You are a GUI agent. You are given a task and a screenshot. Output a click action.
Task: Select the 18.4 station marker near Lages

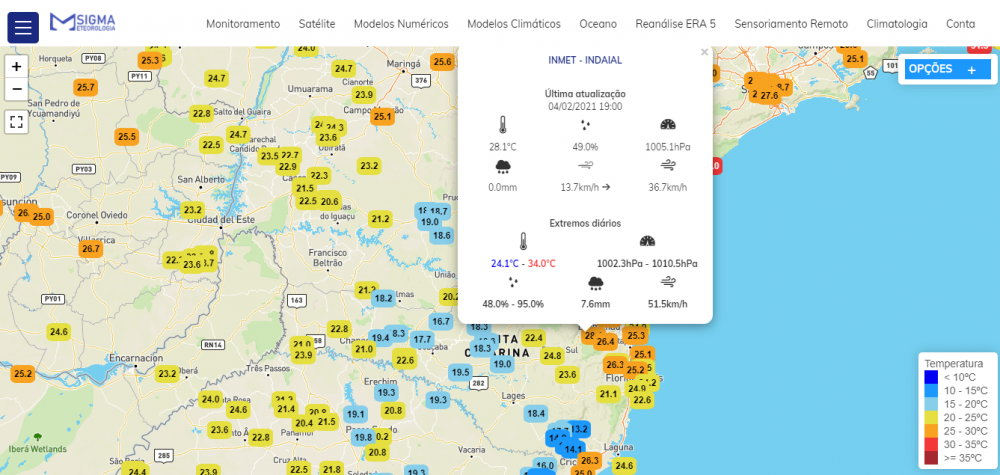tap(536, 413)
